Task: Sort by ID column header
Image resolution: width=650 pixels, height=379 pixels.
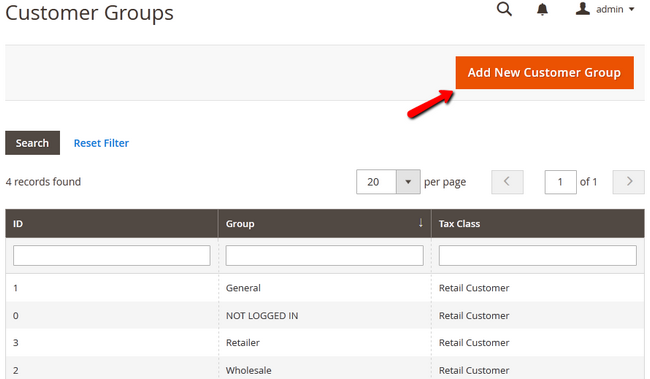Action: [112, 224]
